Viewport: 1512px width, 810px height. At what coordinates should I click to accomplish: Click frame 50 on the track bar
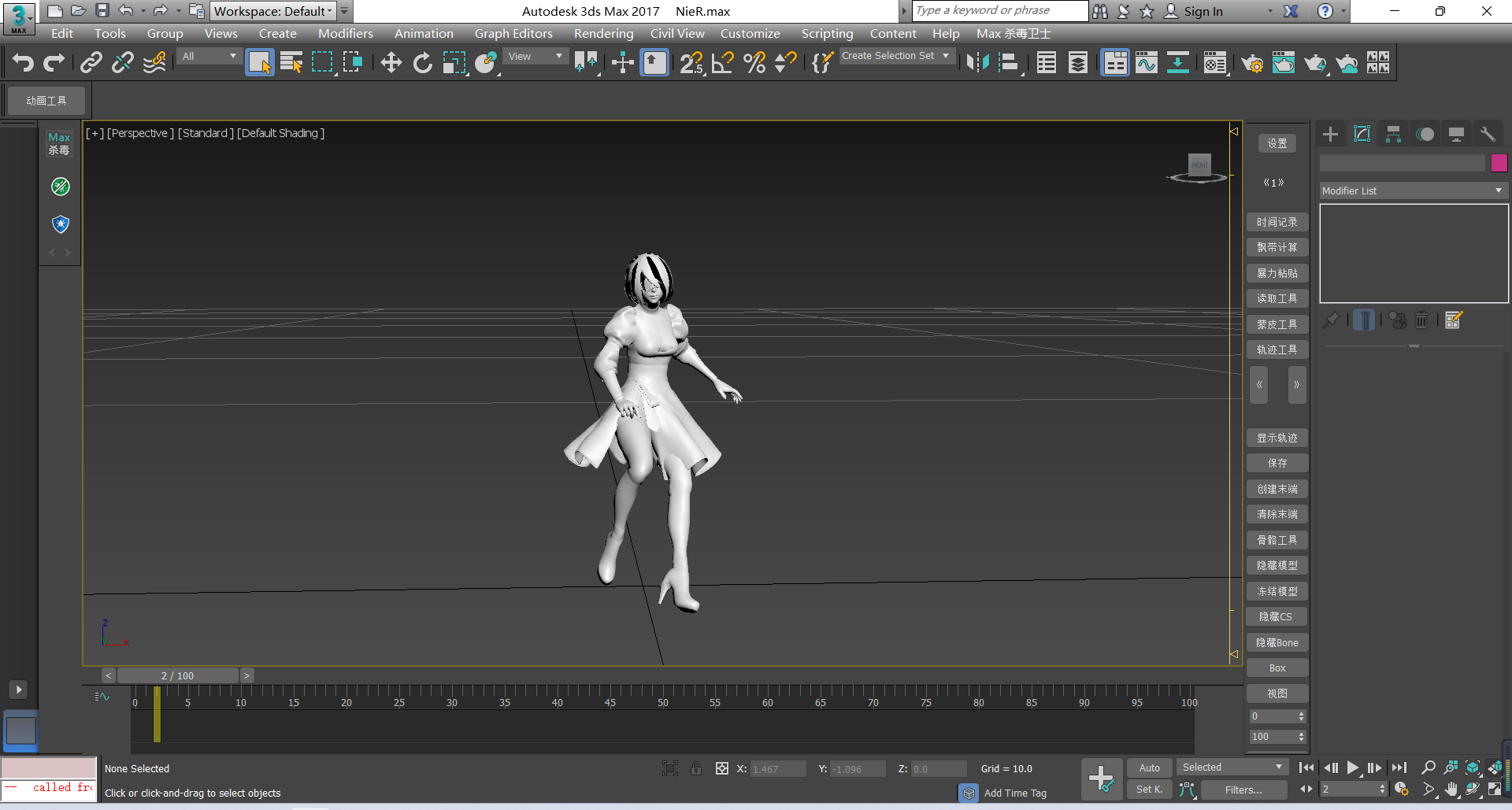tap(663, 703)
